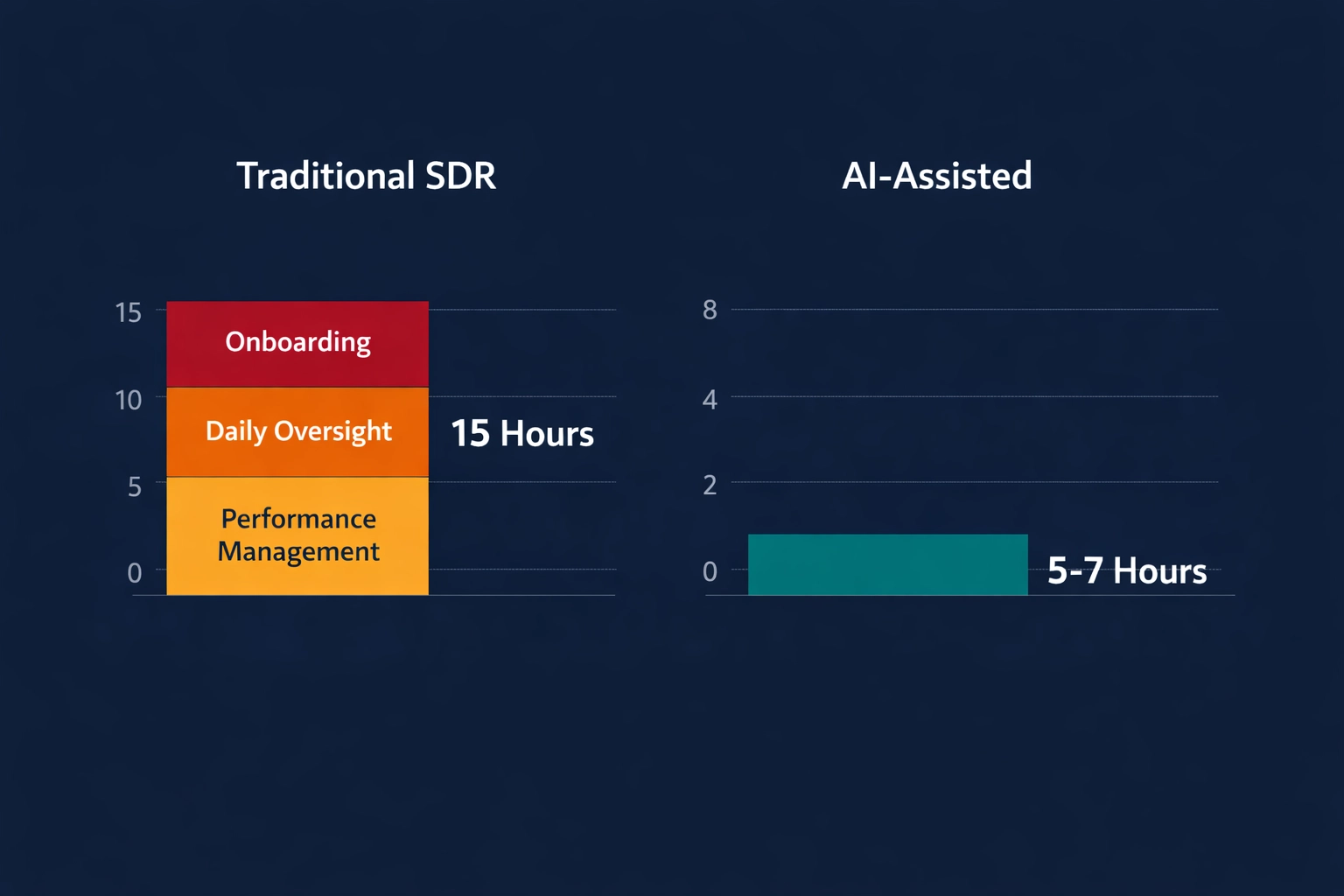Click the 0 on the right chart axis
This screenshot has height=896, width=1344.
pyautogui.click(x=710, y=572)
